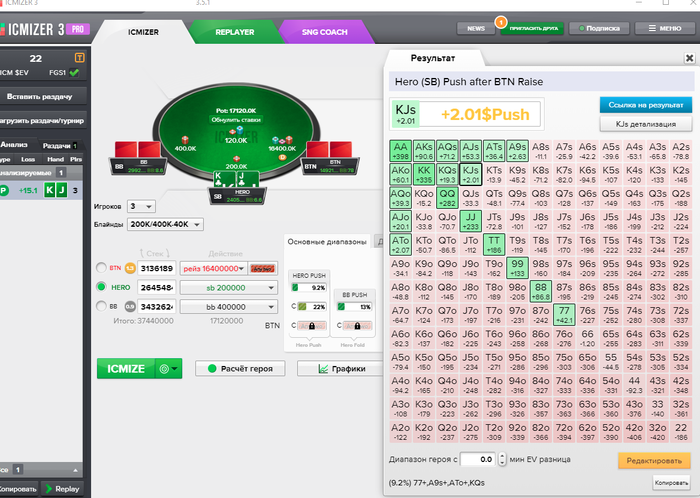Image resolution: width=700 pixels, height=498 pixels.
Task: Click the Расчёт героя button
Action: pos(240,369)
